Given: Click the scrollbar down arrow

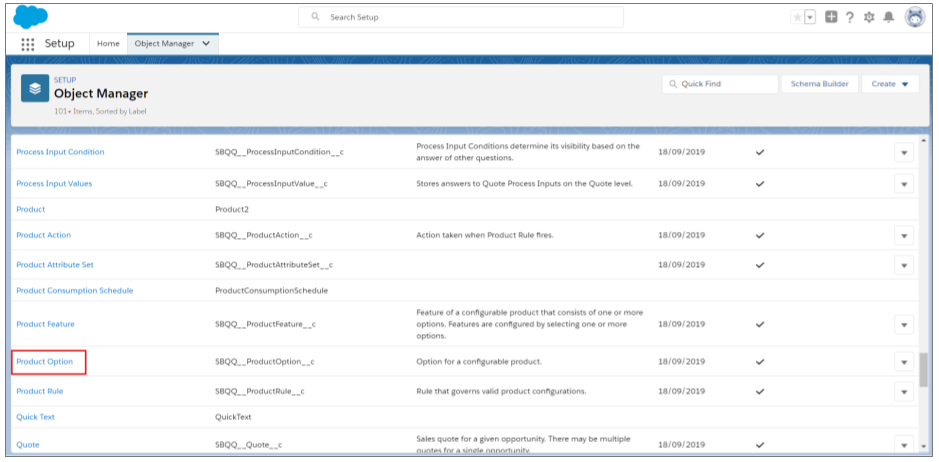Looking at the screenshot, I should (x=924, y=446).
